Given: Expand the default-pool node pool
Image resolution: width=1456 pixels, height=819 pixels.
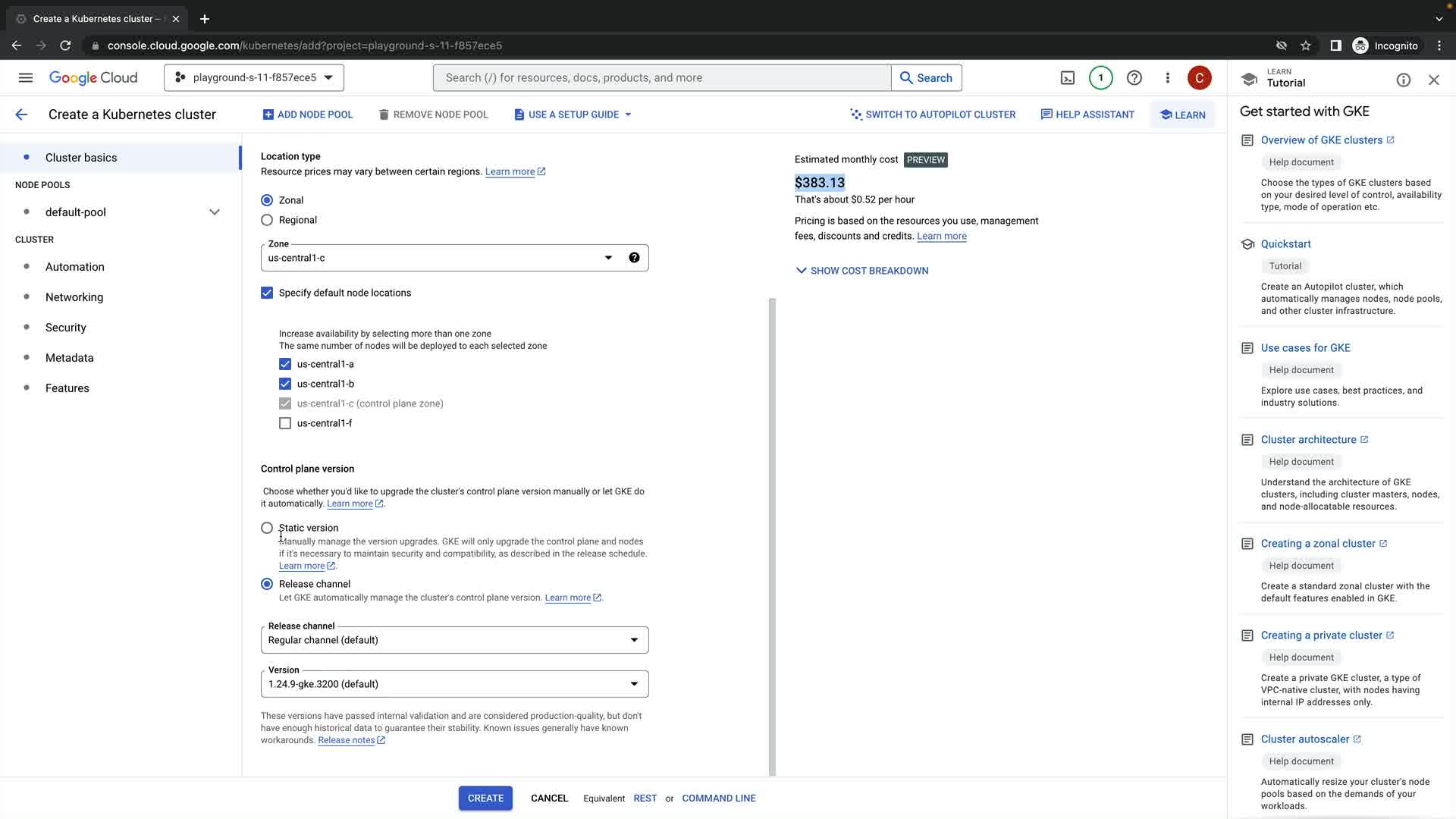Looking at the screenshot, I should coord(215,212).
